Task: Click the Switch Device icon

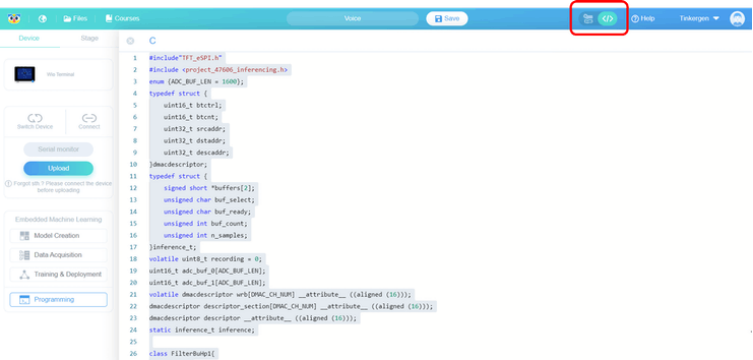Action: (x=35, y=118)
